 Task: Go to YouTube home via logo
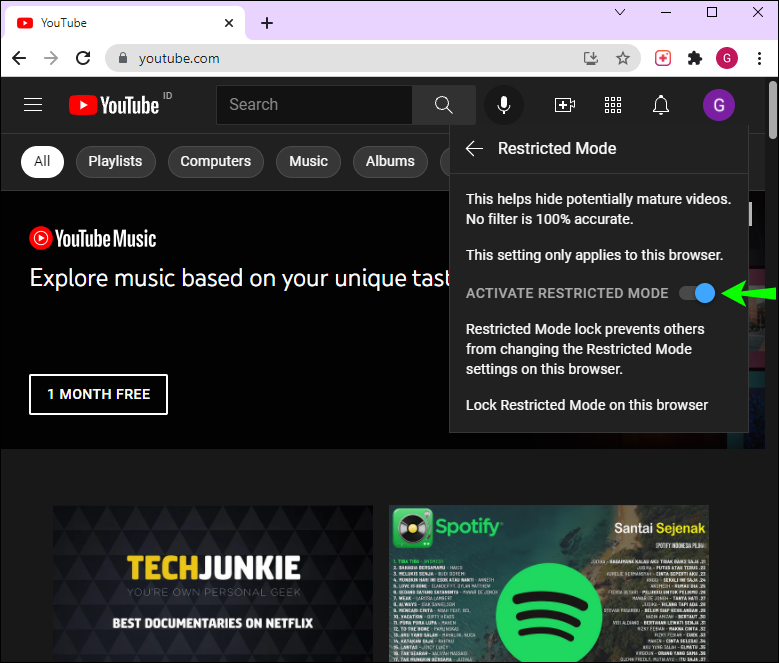114,105
